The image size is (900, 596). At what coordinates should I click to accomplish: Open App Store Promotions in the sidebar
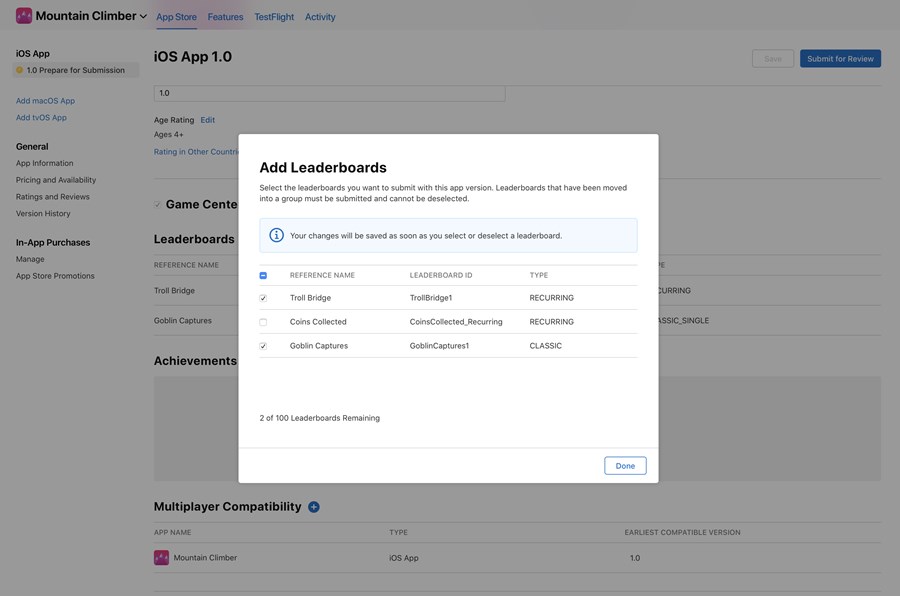55,276
